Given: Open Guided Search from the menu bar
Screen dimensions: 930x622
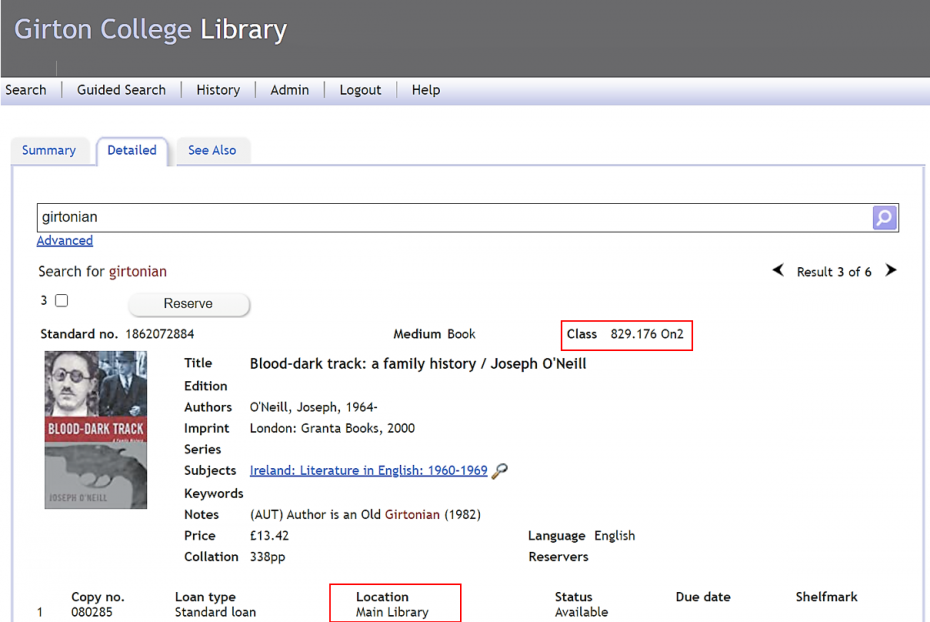Looking at the screenshot, I should pyautogui.click(x=121, y=90).
